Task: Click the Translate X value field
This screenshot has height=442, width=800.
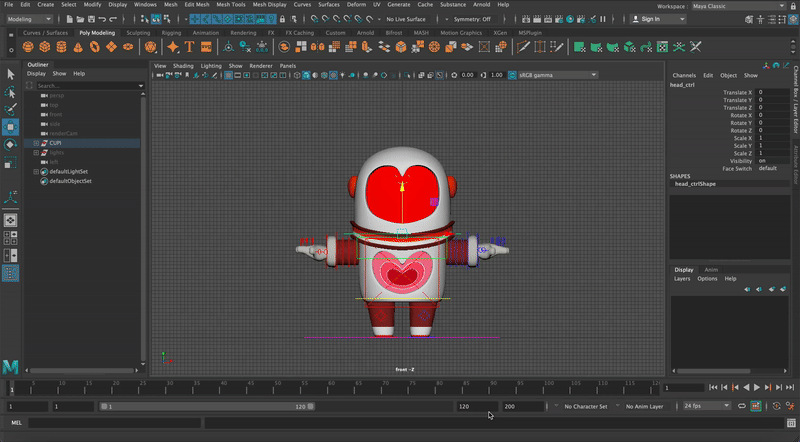Action: [772, 92]
